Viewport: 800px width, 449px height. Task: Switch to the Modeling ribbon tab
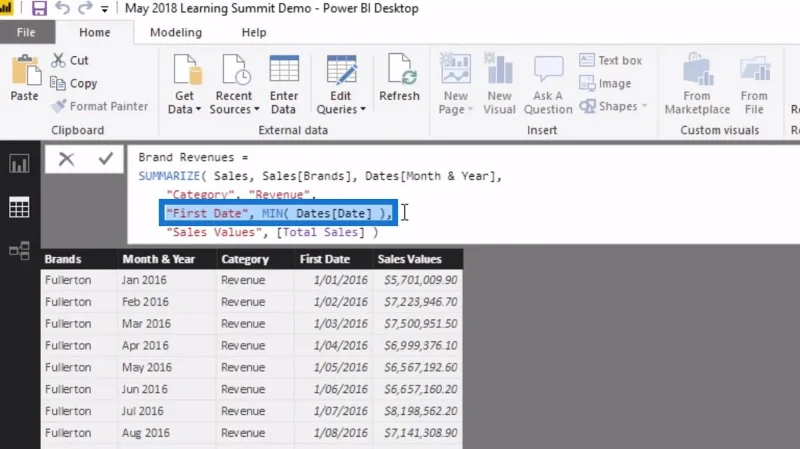(x=176, y=33)
